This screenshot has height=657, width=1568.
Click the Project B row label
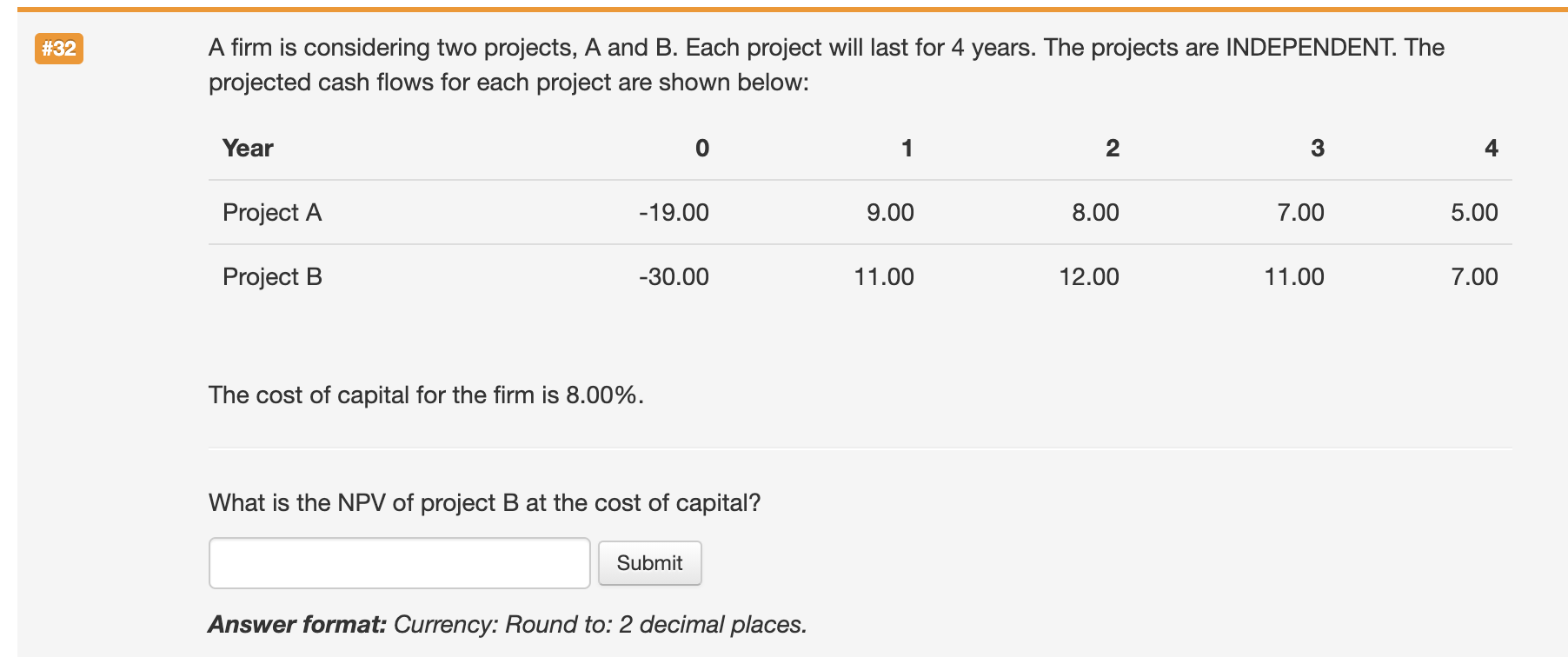point(272,276)
